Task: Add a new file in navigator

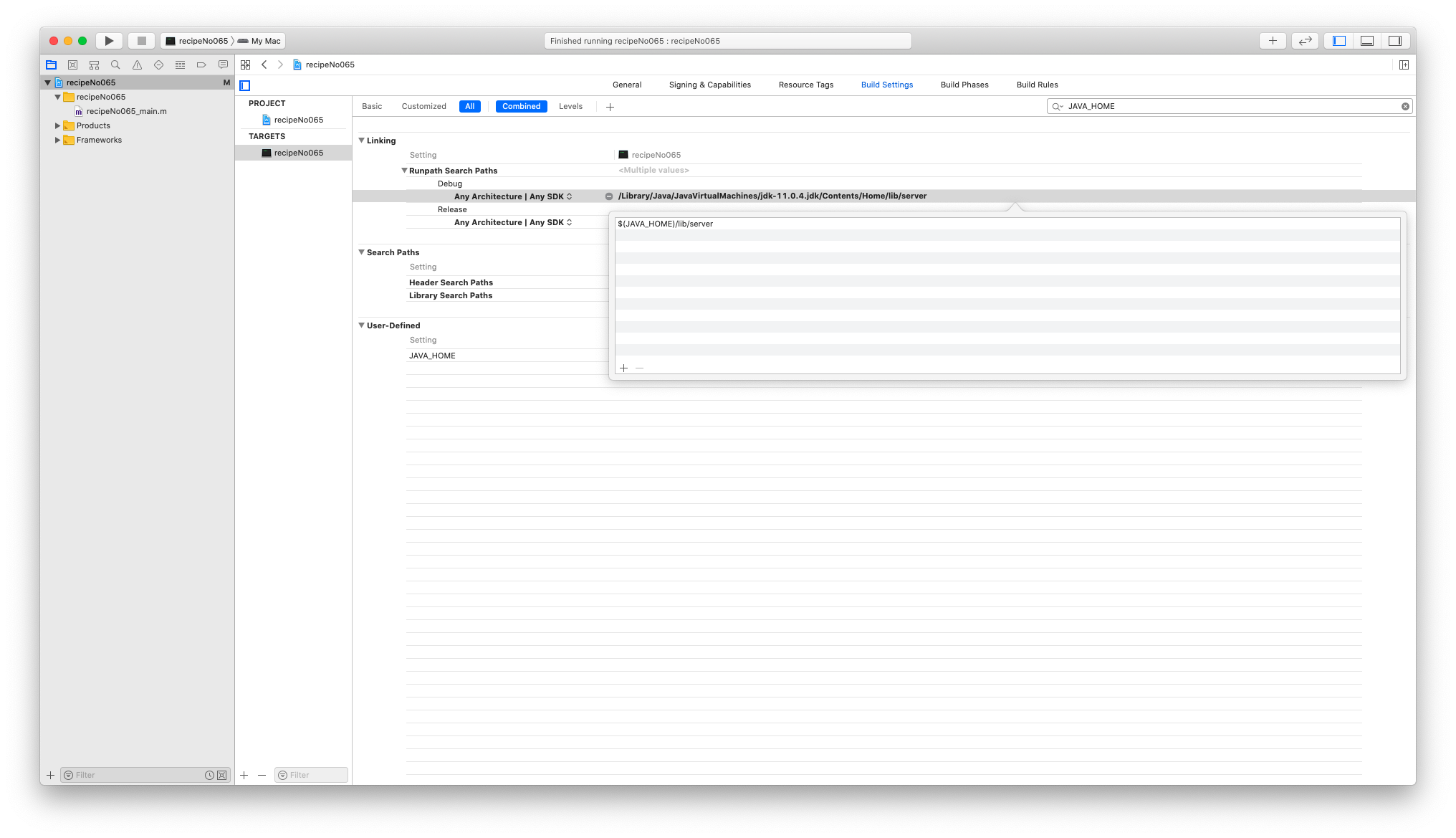Action: click(x=50, y=775)
